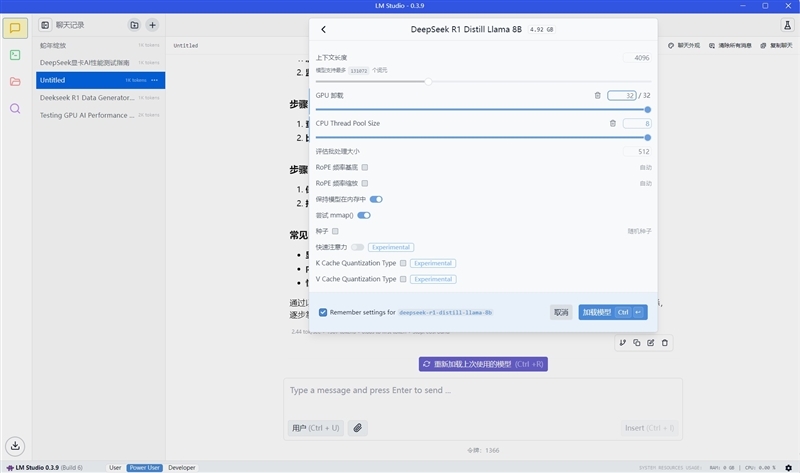Image resolution: width=800 pixels, height=473 pixels.
Task: Click the 4.92 GB size badge
Action: [541, 30]
